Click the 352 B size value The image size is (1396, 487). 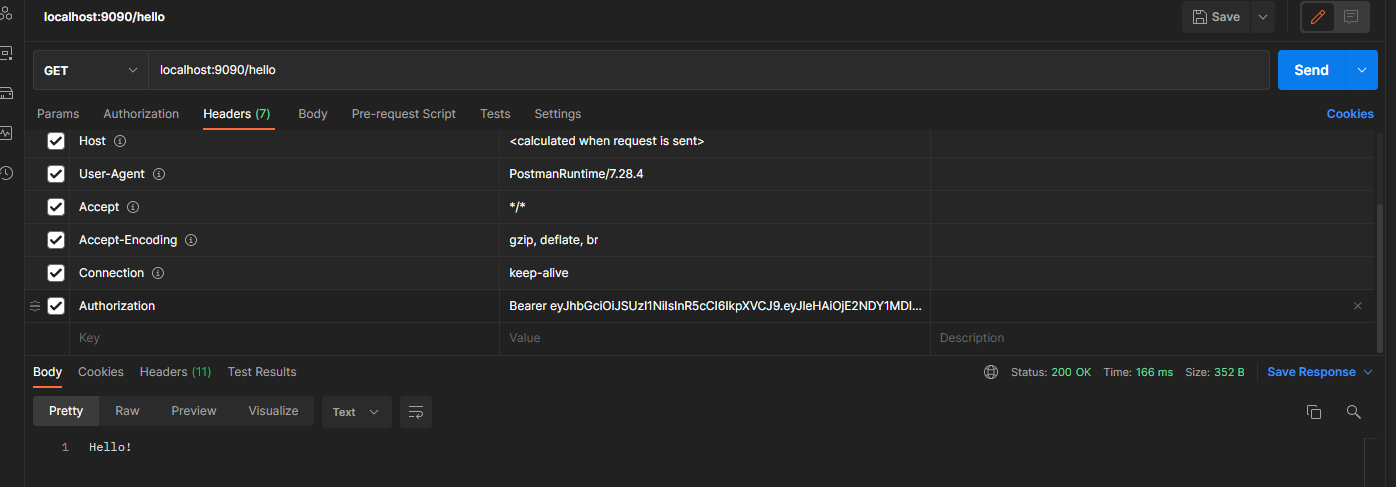coord(1228,372)
